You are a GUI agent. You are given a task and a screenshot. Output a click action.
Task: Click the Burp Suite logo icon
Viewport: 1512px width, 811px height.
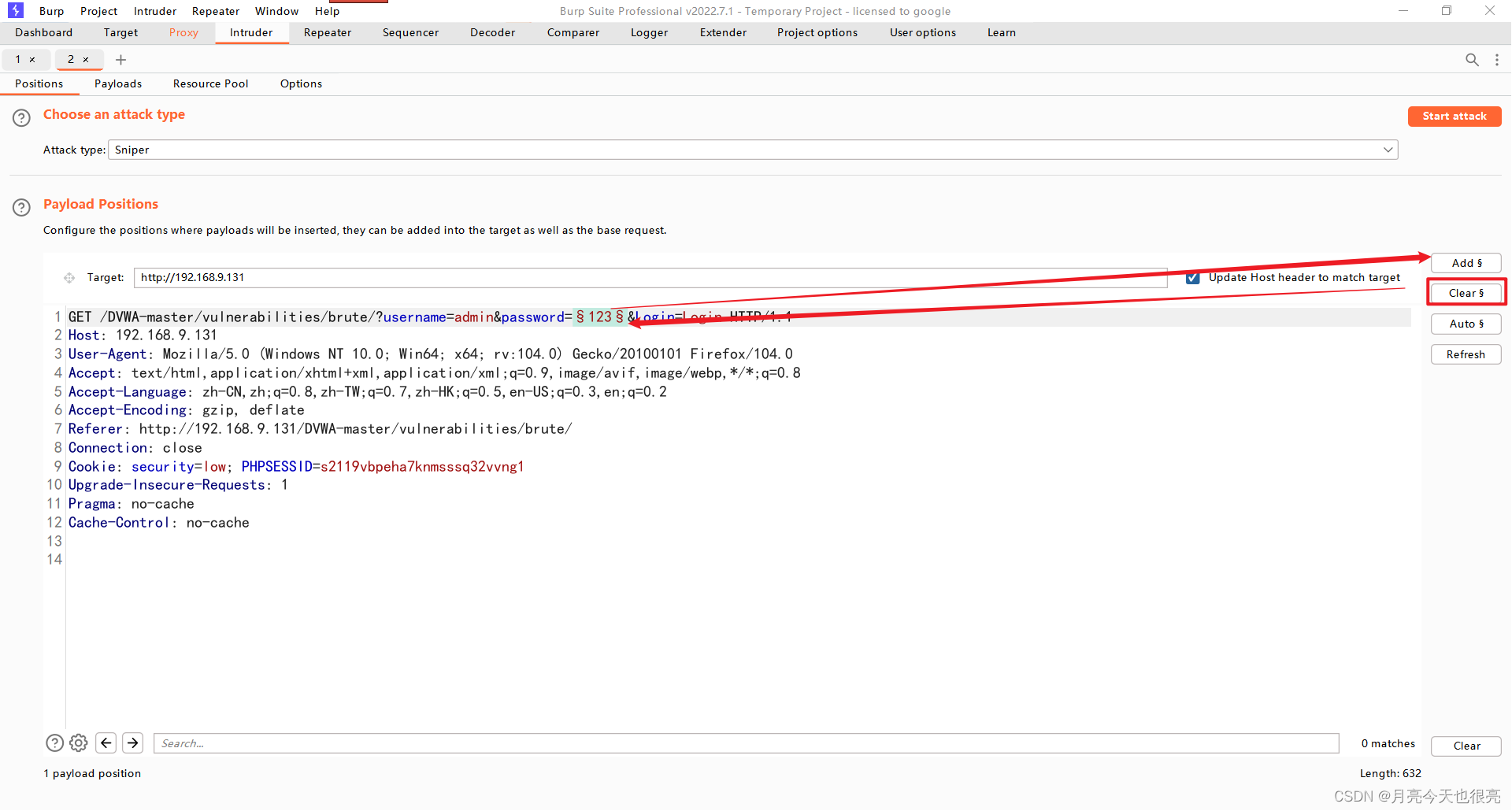point(16,10)
